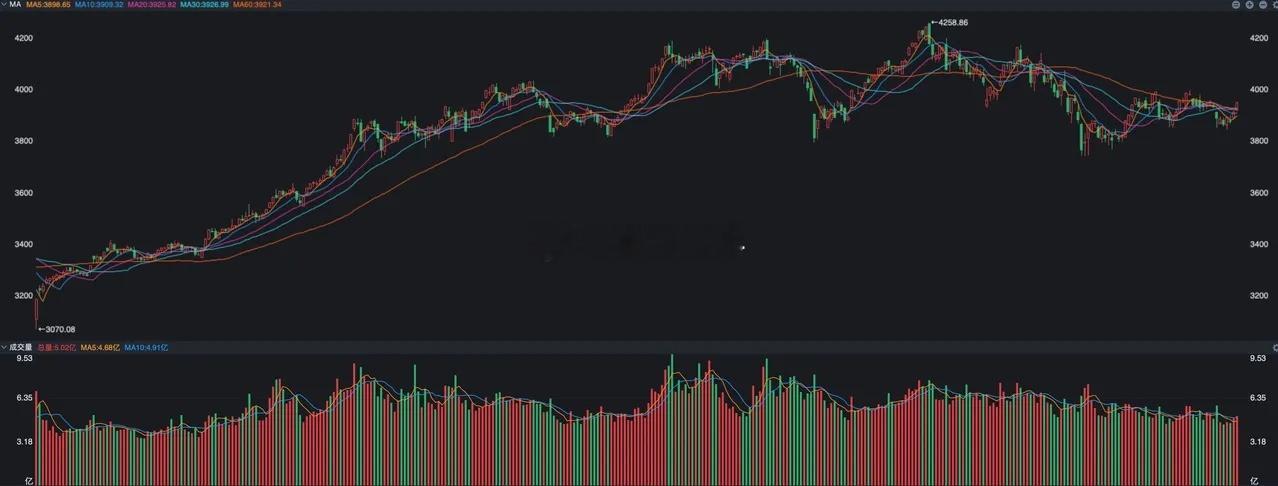Open the MA indicator selector label
Screen dimensions: 1278x486
pyautogui.click(x=15, y=5)
